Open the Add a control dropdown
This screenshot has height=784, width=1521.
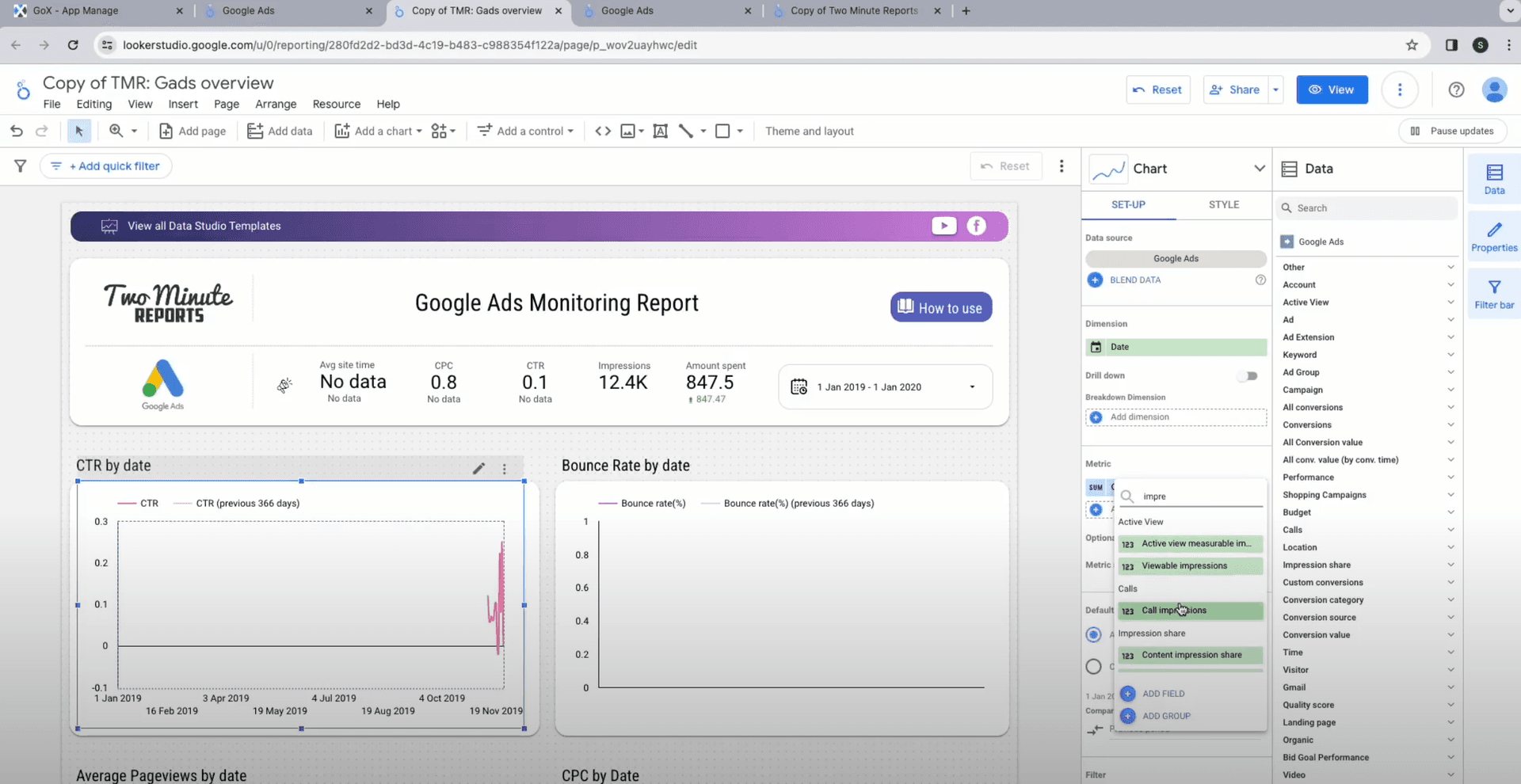coord(526,131)
